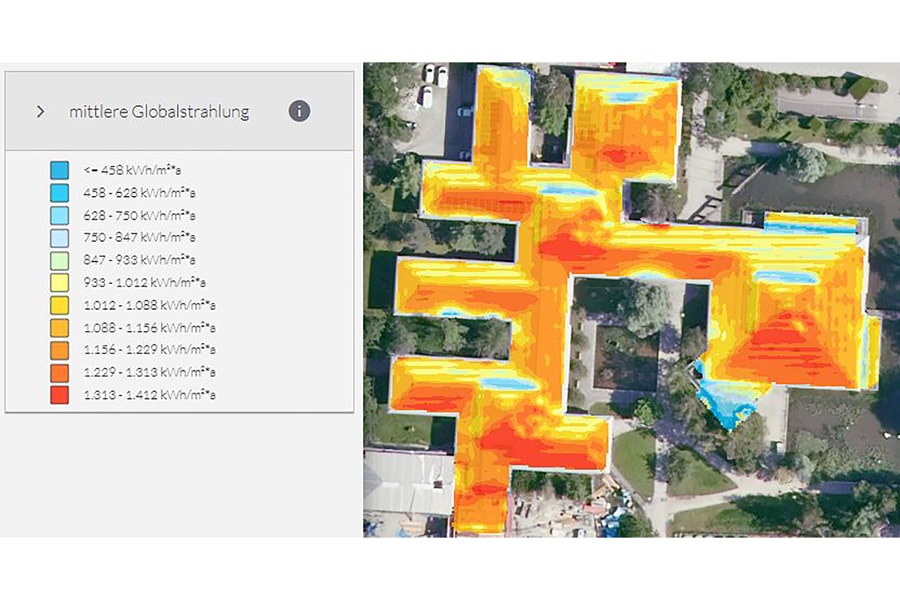
Task: Click the 'mittlere Globalstrahlung' layer title
Action: [x=159, y=111]
